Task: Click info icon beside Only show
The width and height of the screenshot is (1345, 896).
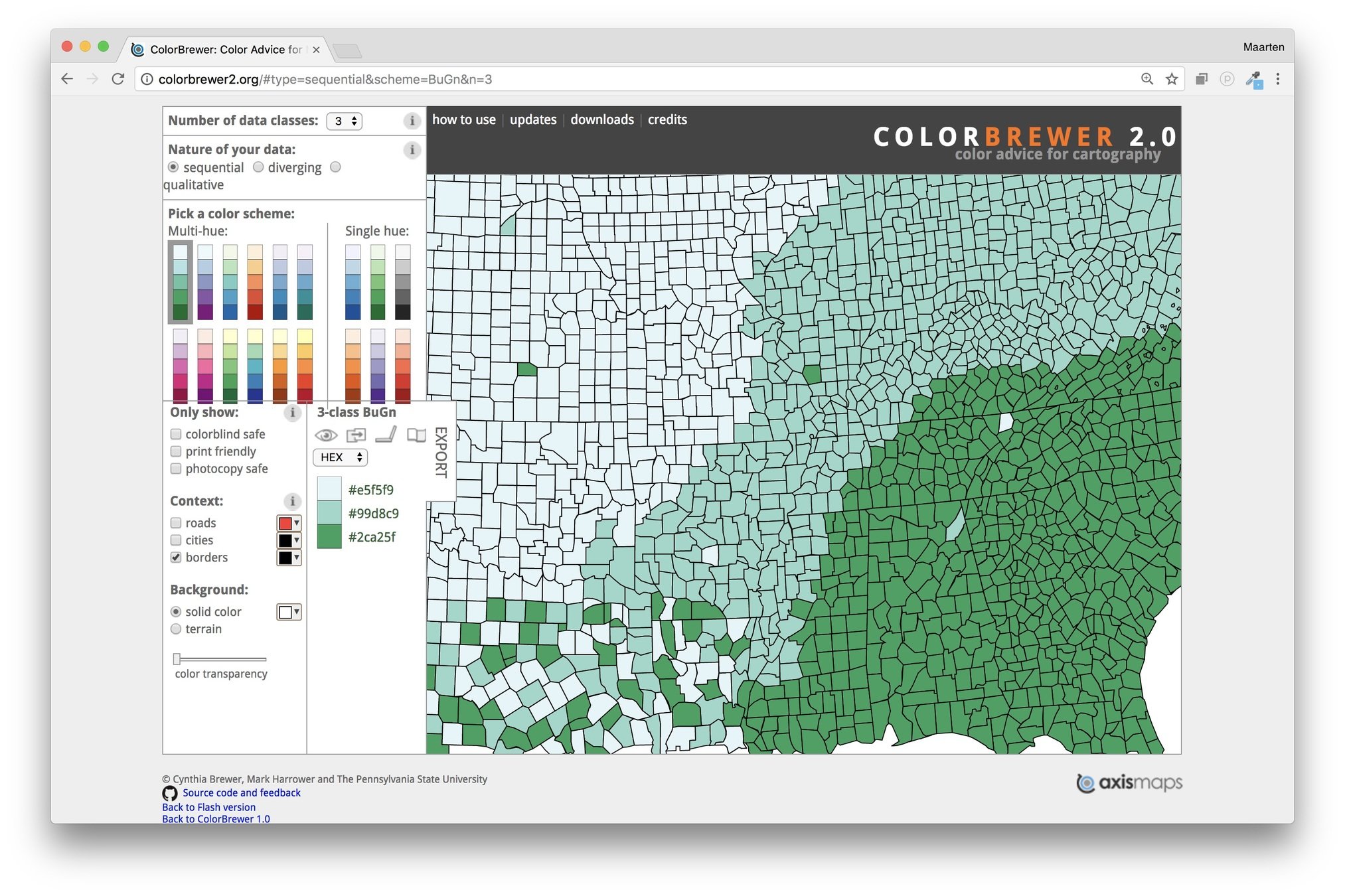Action: coord(292,413)
